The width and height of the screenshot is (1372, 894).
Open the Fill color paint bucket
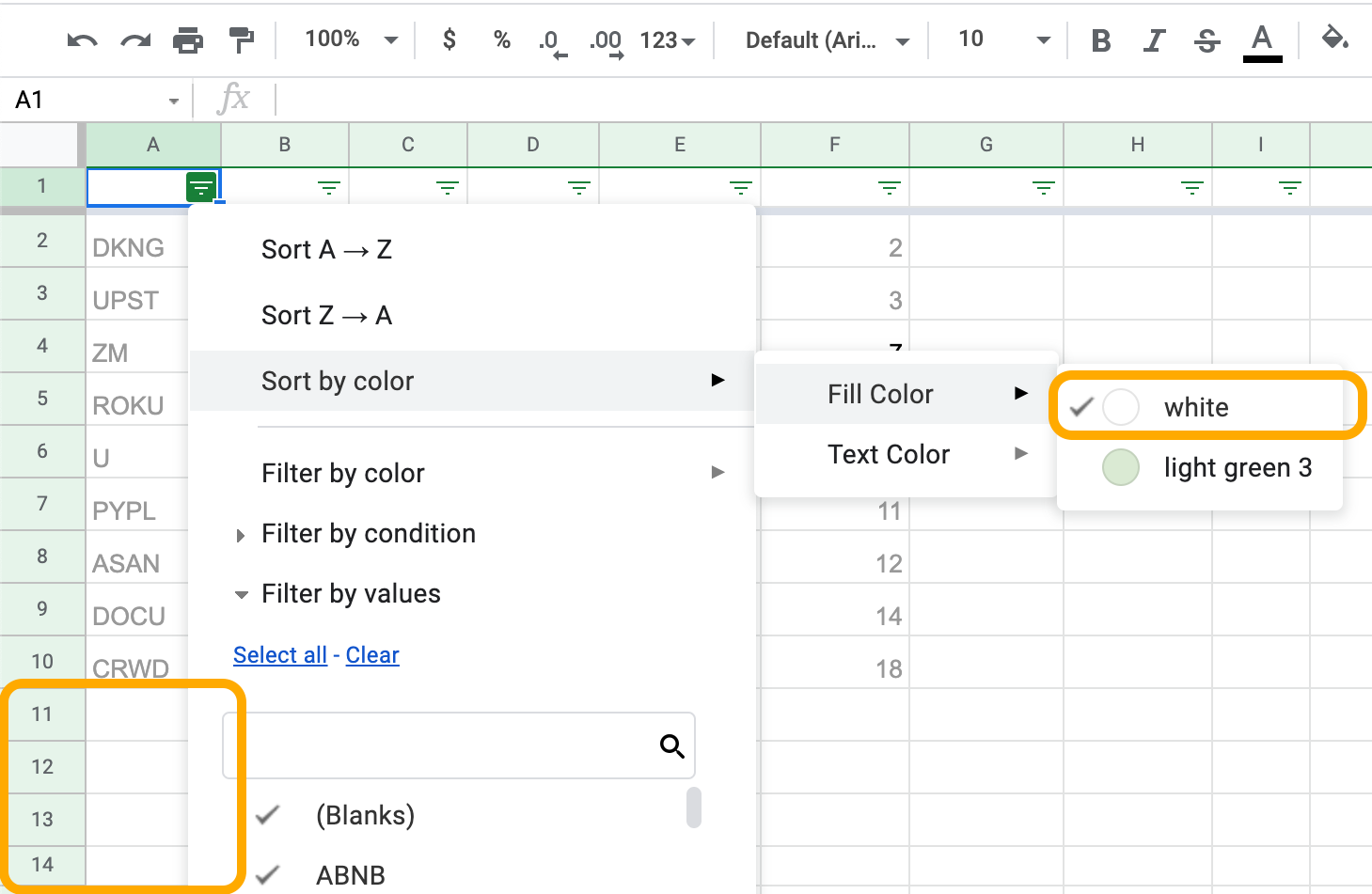coord(1334,39)
